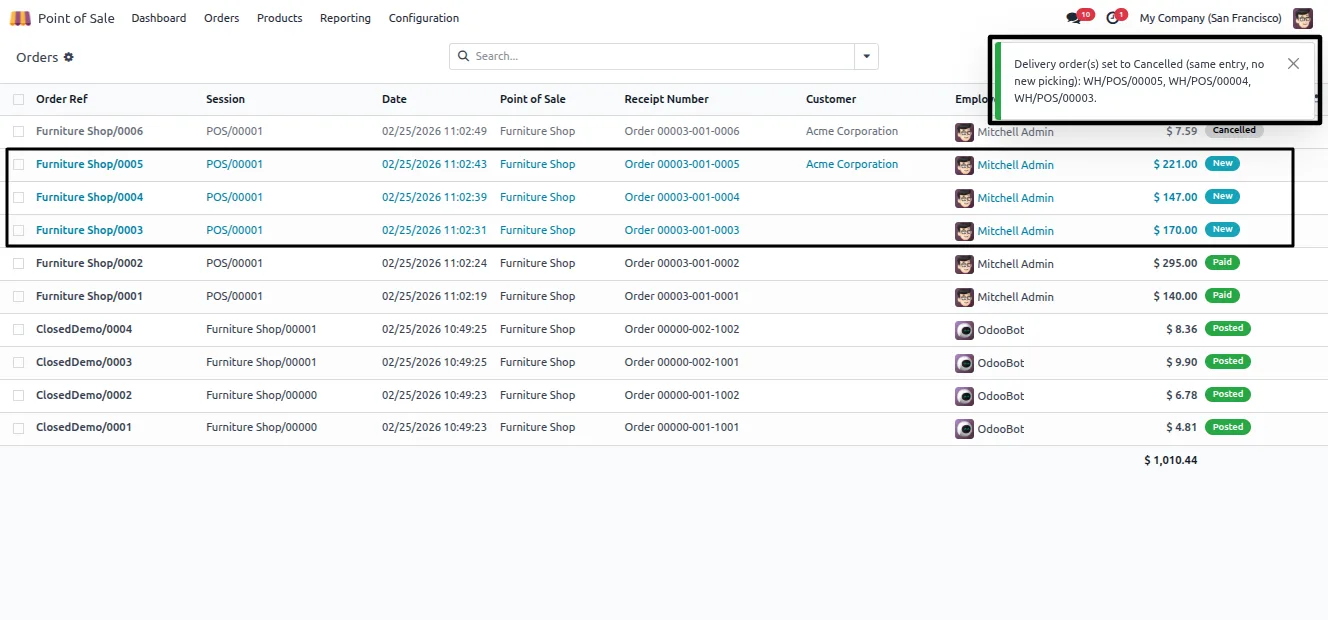Image resolution: width=1328 pixels, height=620 pixels.
Task: Open the activities clock icon
Action: click(1112, 18)
